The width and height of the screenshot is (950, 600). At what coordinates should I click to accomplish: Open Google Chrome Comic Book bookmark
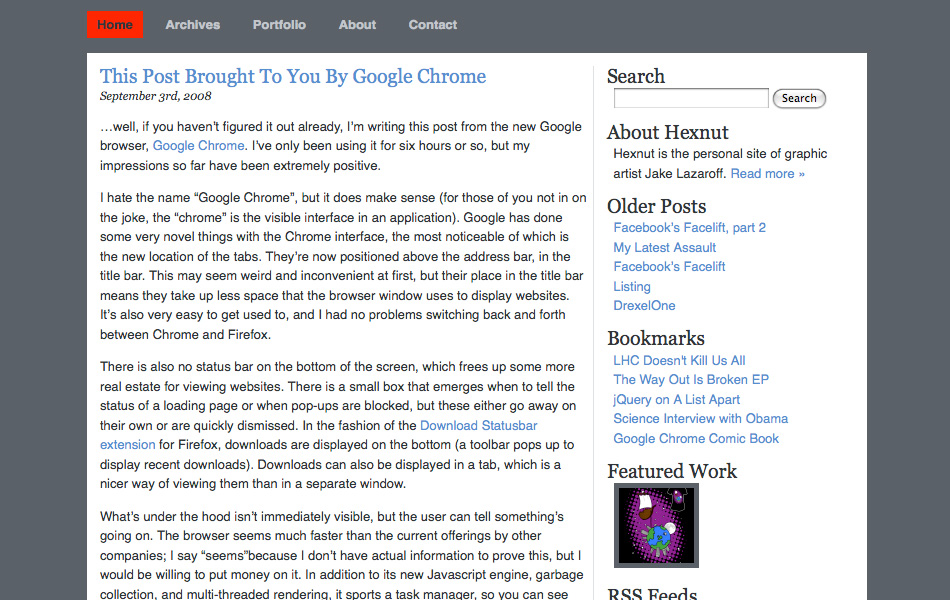[x=696, y=439]
